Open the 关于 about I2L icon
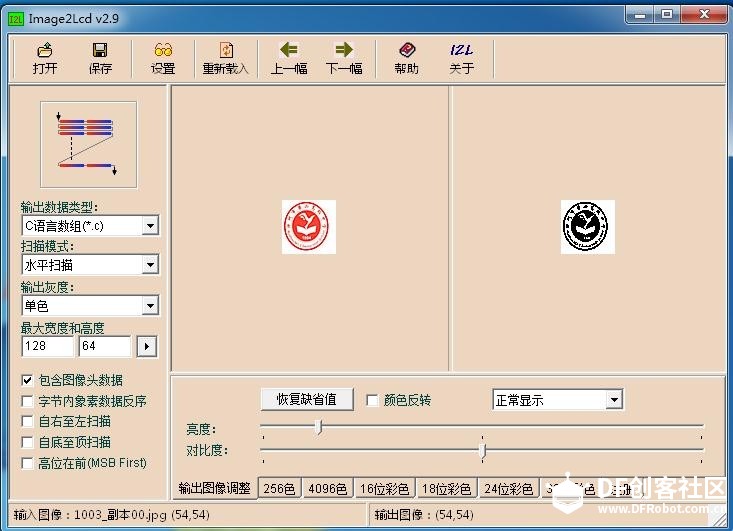The width and height of the screenshot is (733, 531). click(461, 58)
